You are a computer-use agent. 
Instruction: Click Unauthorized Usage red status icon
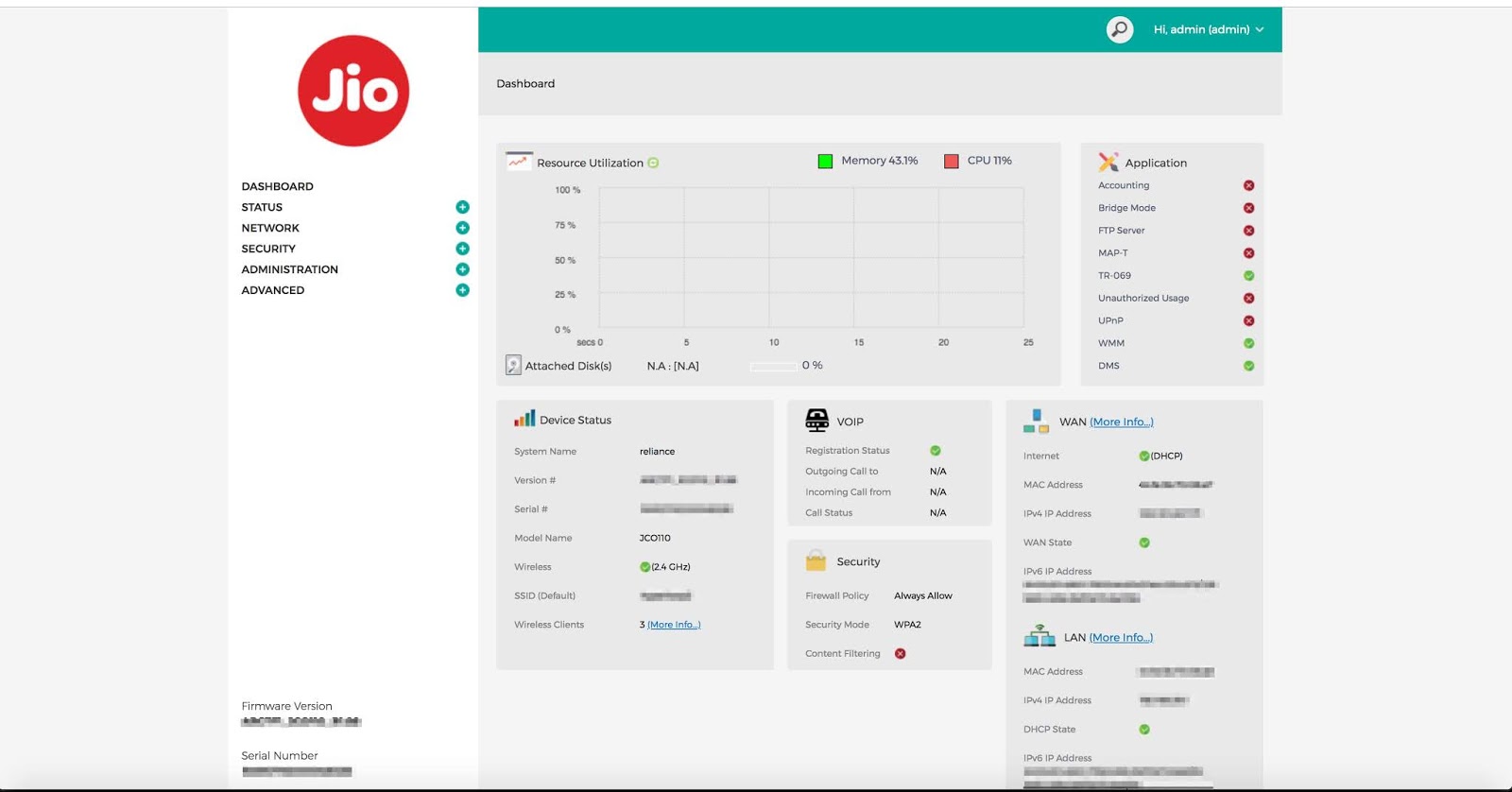click(x=1248, y=298)
